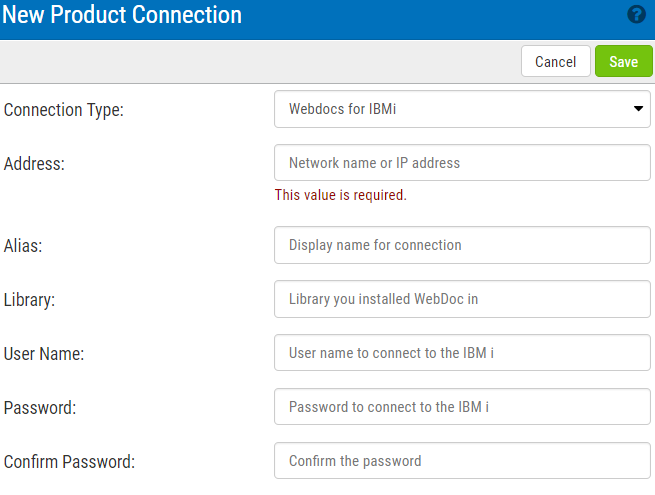Click the caret arrow beside Webdocs for IBMi

coord(638,109)
